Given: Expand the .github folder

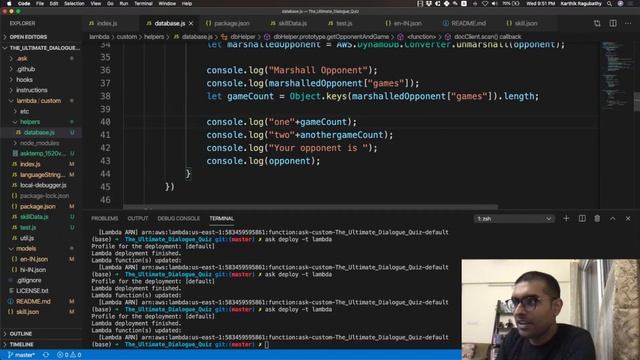Looking at the screenshot, I should (x=41, y=69).
